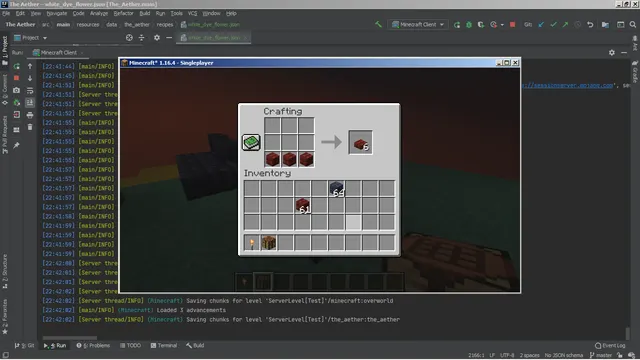Click the Exit icon in Run panel

(16, 115)
